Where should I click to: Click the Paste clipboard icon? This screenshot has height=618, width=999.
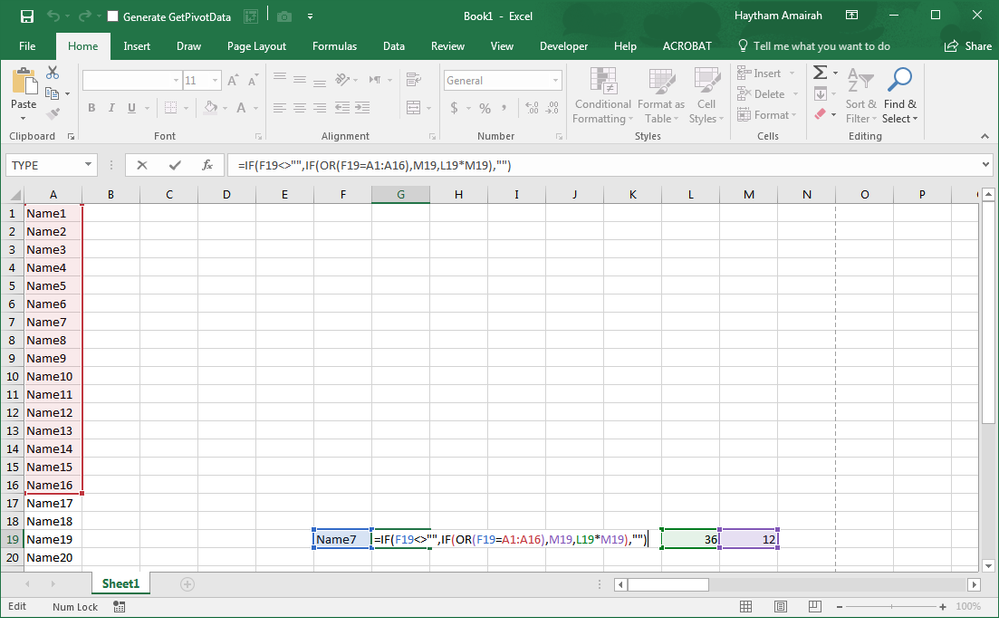[x=24, y=82]
